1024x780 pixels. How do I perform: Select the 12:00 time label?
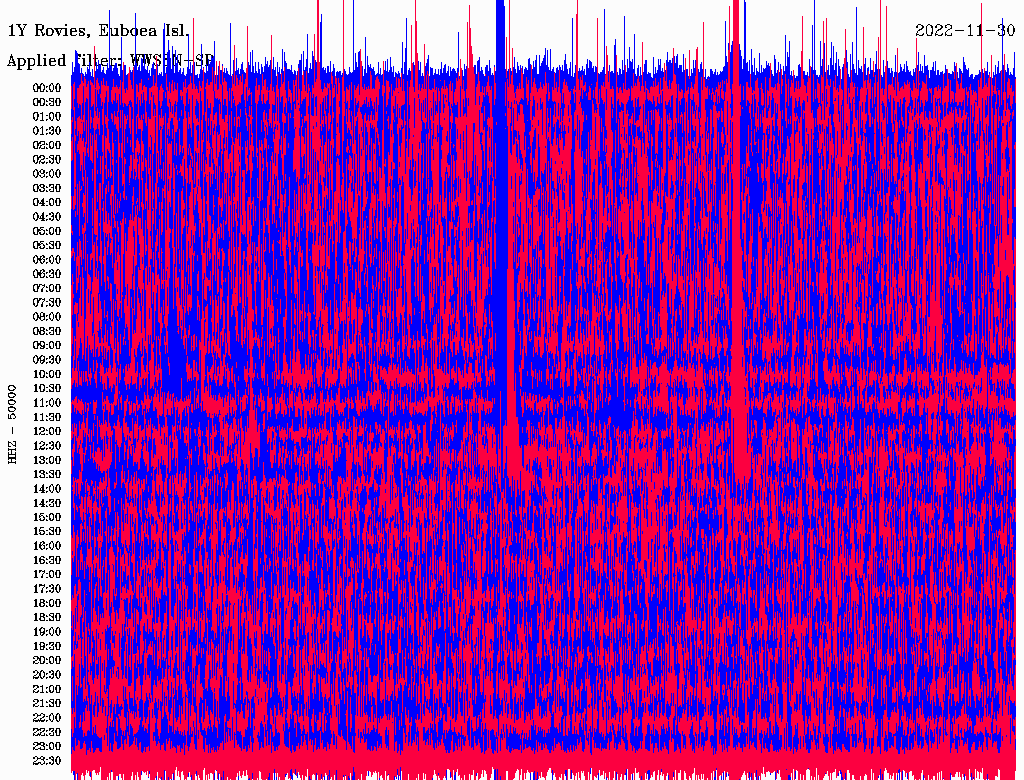47,431
